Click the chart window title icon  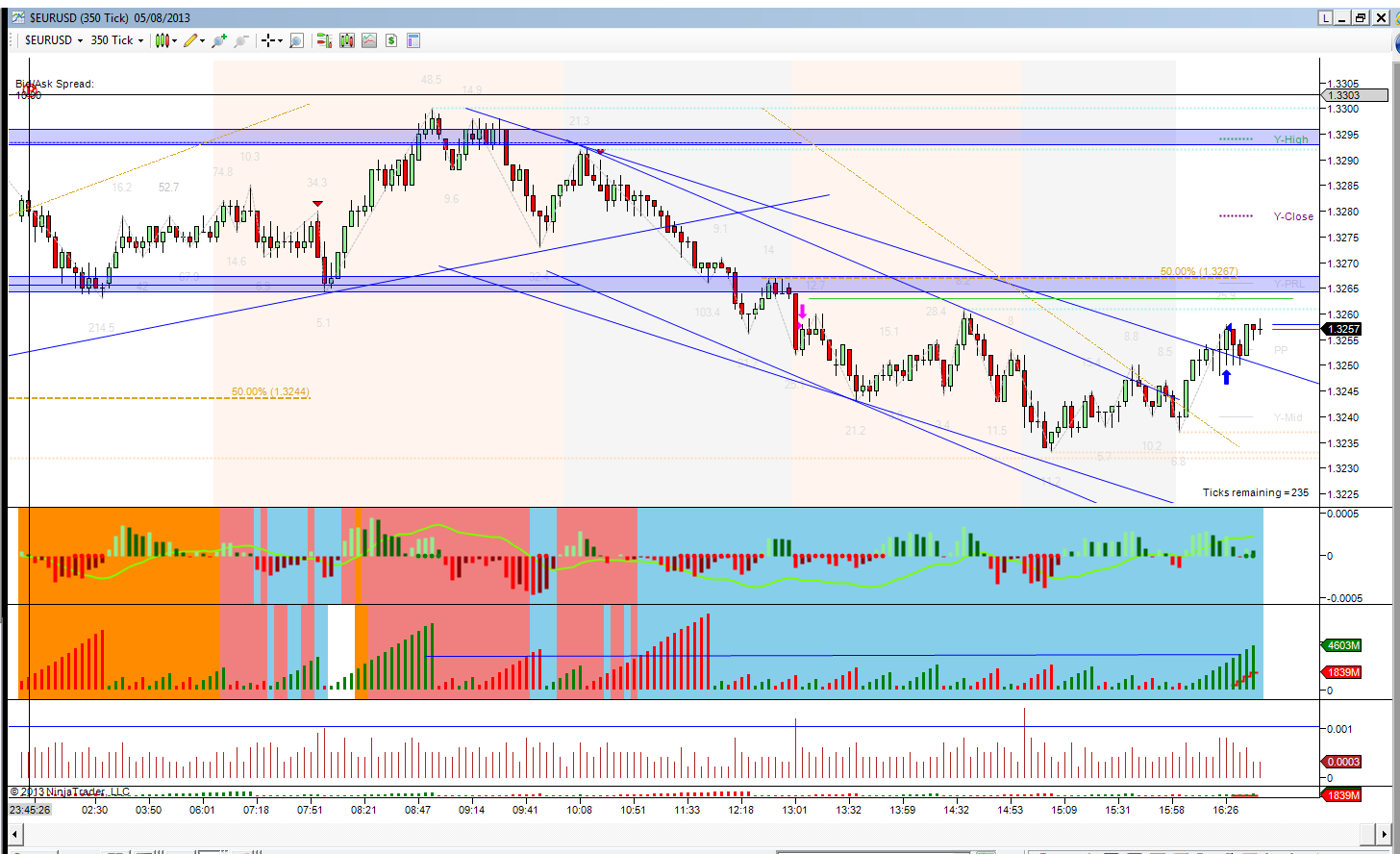point(18,17)
